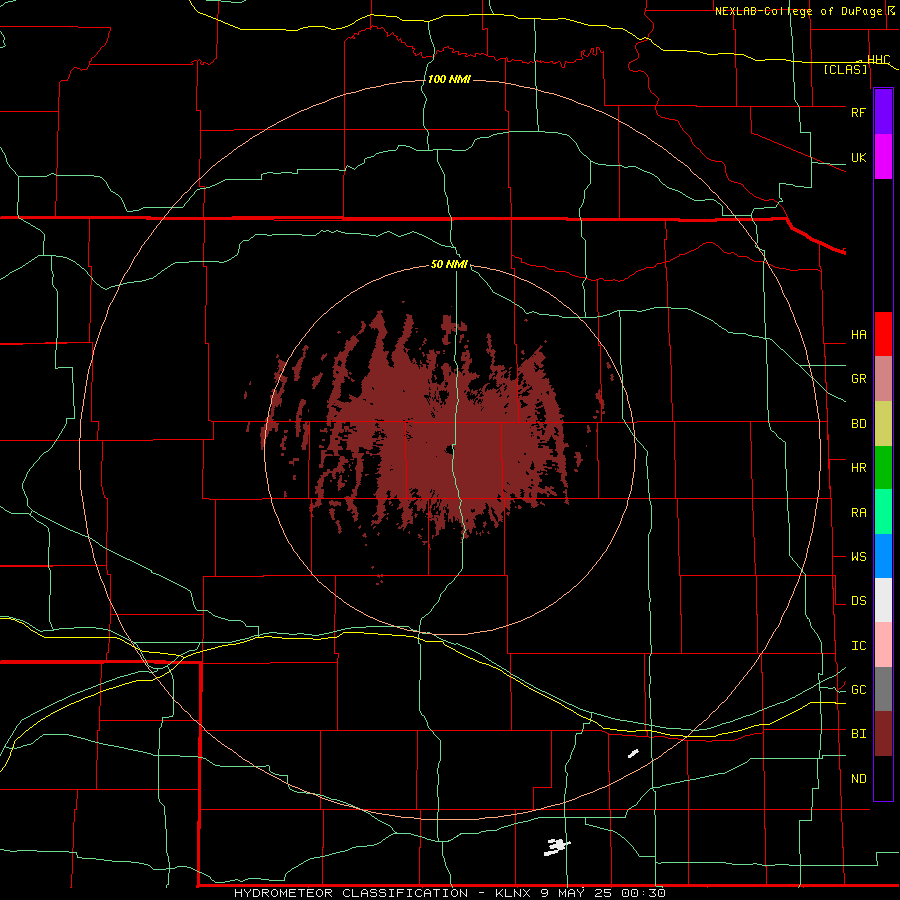Click the RF legend label
Image resolution: width=900 pixels, height=900 pixels.
858,112
